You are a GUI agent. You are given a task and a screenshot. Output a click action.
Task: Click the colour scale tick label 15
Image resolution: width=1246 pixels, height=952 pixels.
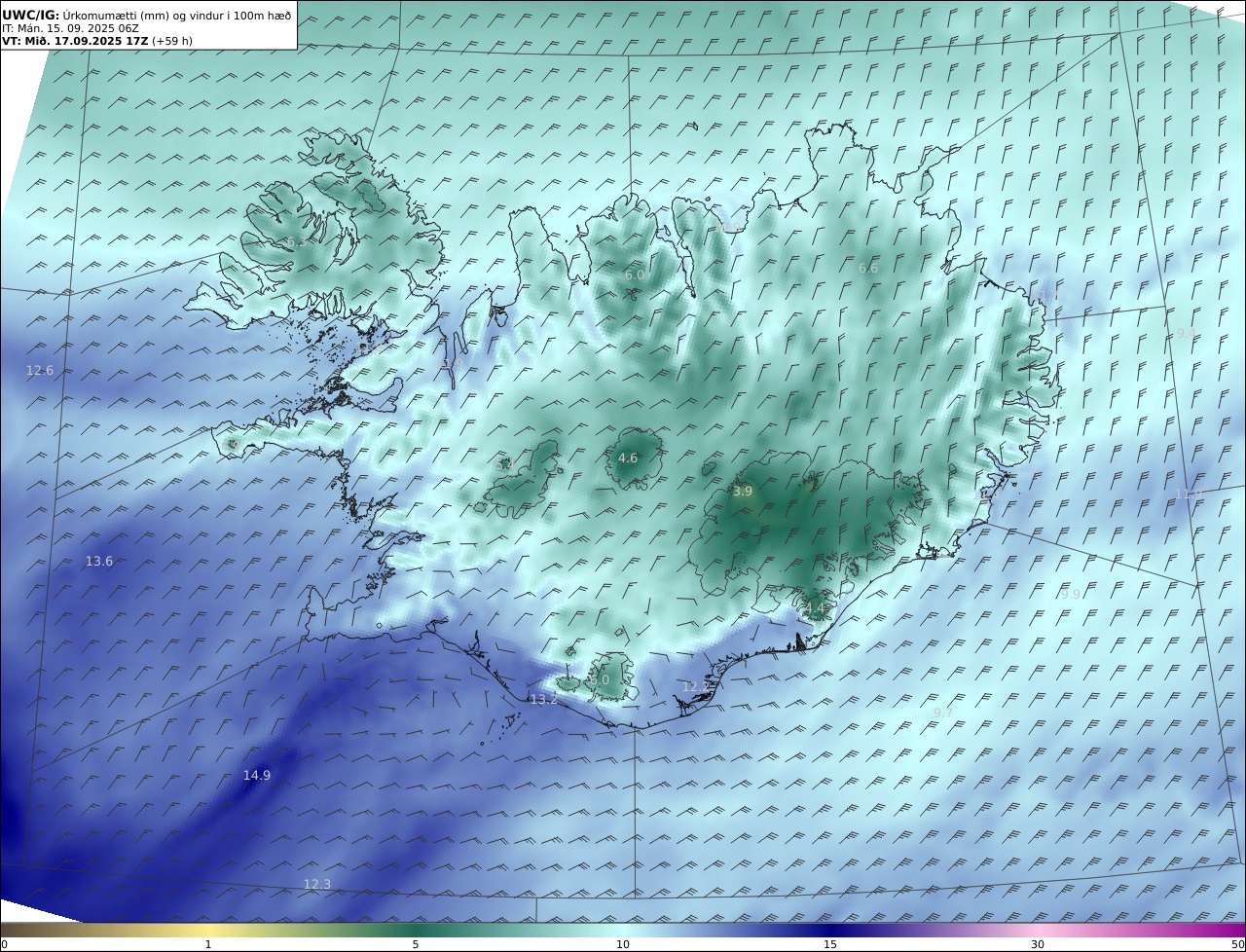(x=830, y=944)
